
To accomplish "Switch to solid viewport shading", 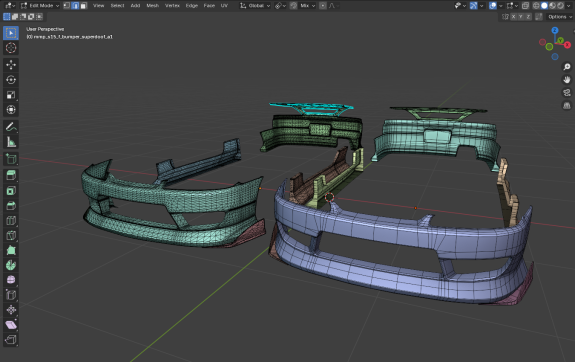I will (544, 6).
